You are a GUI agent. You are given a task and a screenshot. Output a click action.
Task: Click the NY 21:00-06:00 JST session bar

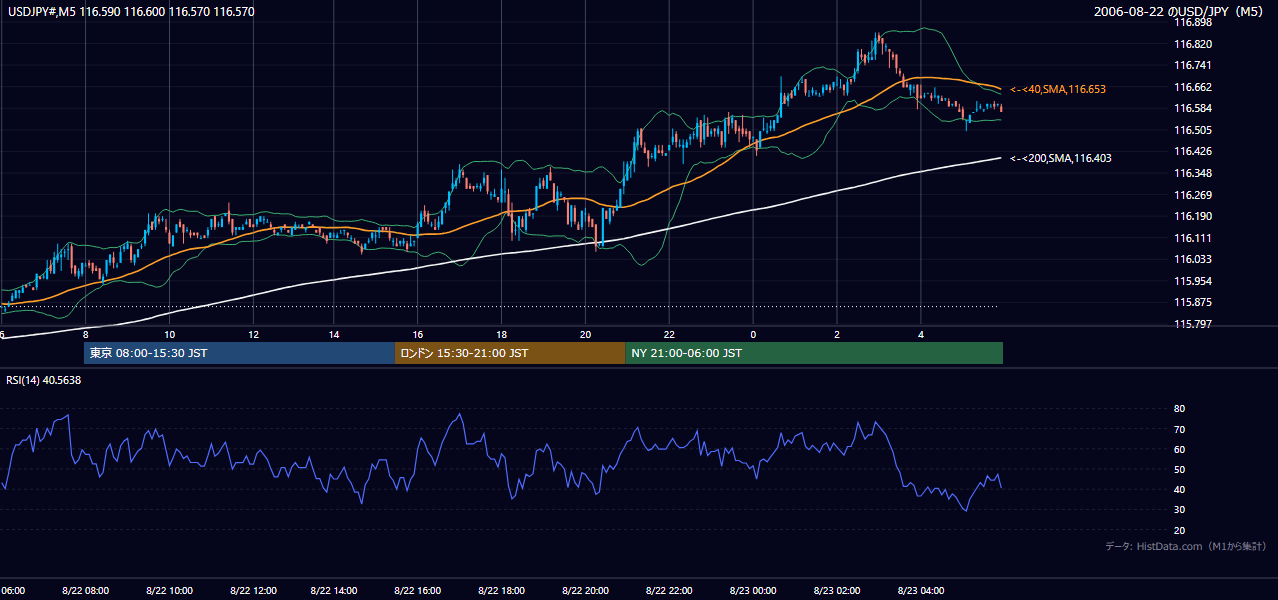814,353
